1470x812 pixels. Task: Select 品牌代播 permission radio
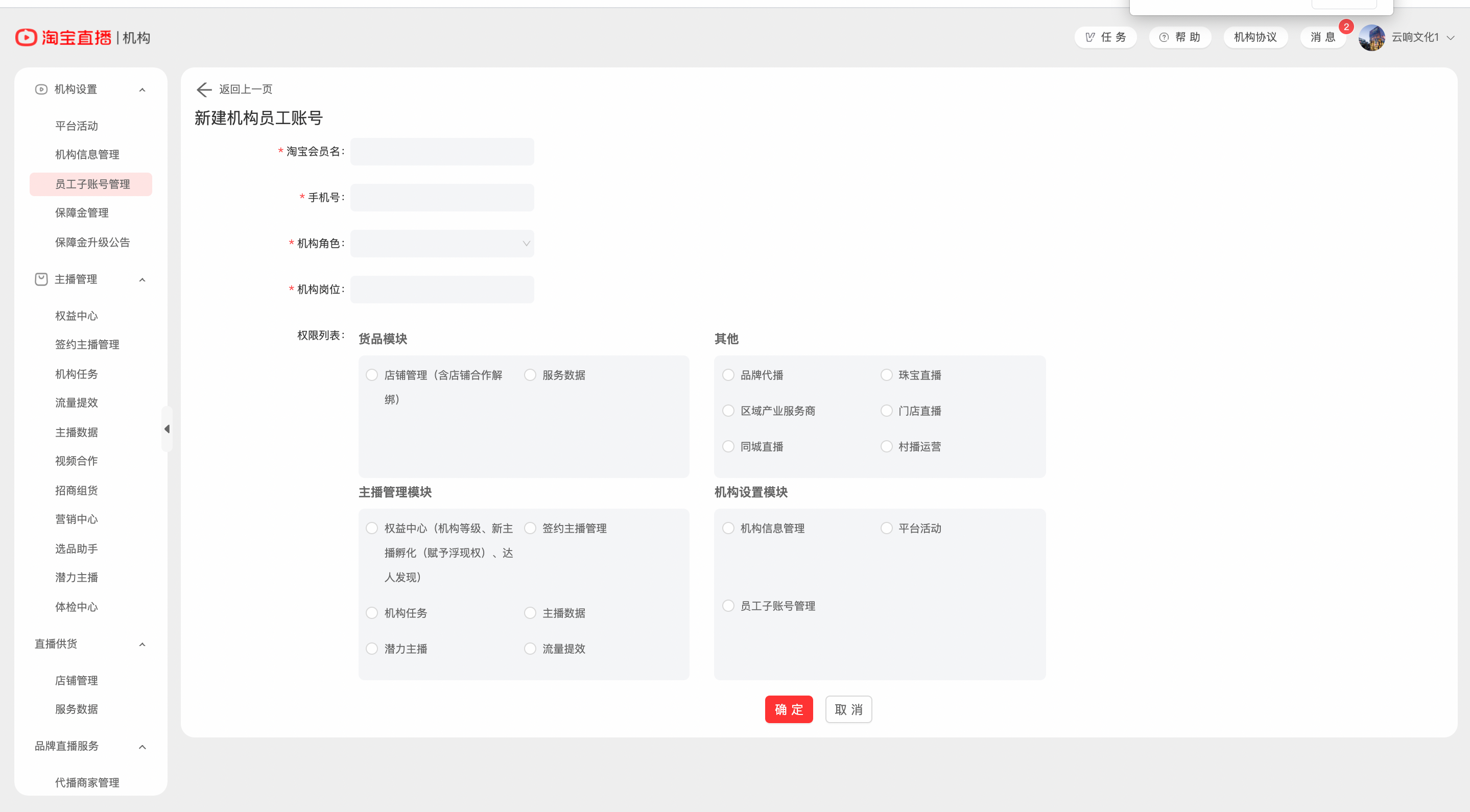point(728,375)
